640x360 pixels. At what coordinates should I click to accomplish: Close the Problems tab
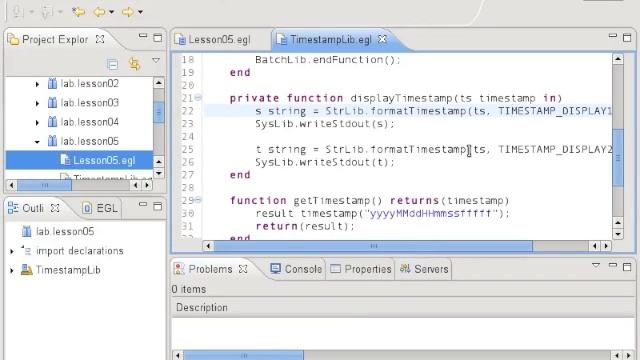pos(243,269)
